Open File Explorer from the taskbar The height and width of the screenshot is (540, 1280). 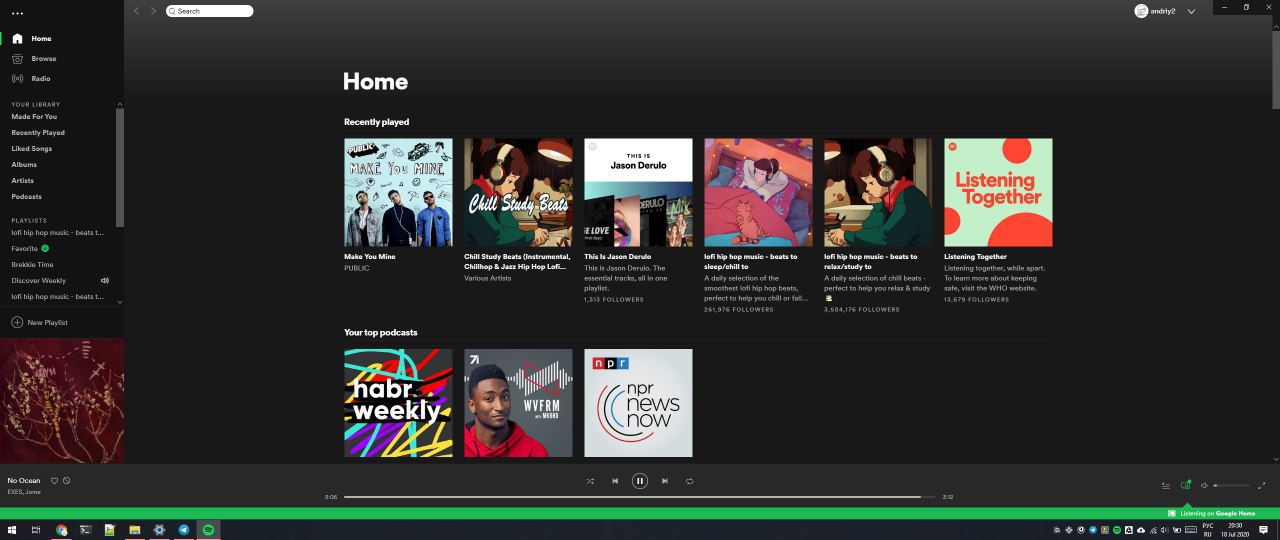tap(134, 530)
